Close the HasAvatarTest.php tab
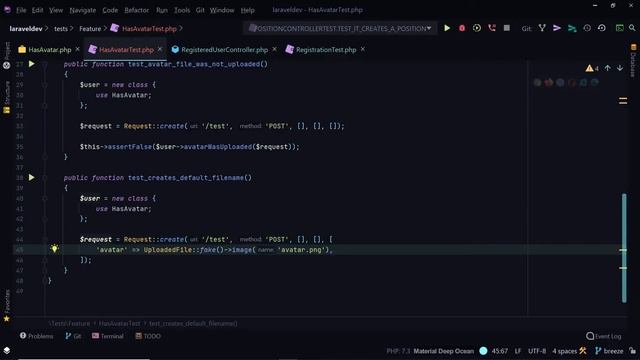Viewport: 640px width, 360px height. coord(160,49)
